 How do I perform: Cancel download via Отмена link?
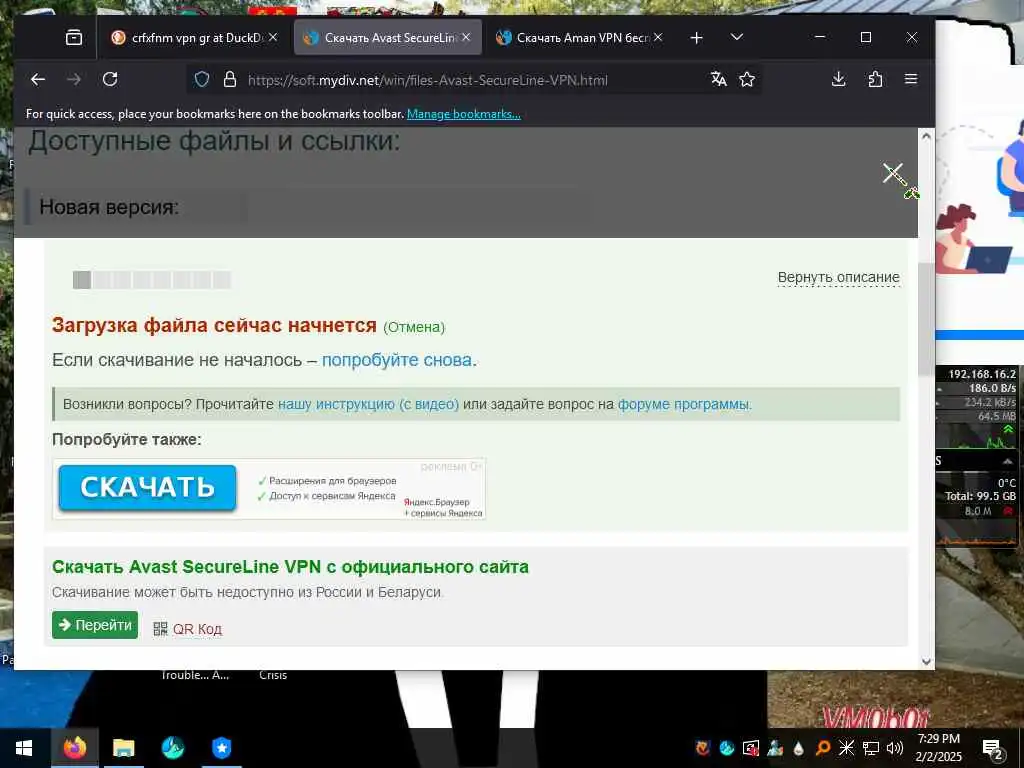(414, 327)
